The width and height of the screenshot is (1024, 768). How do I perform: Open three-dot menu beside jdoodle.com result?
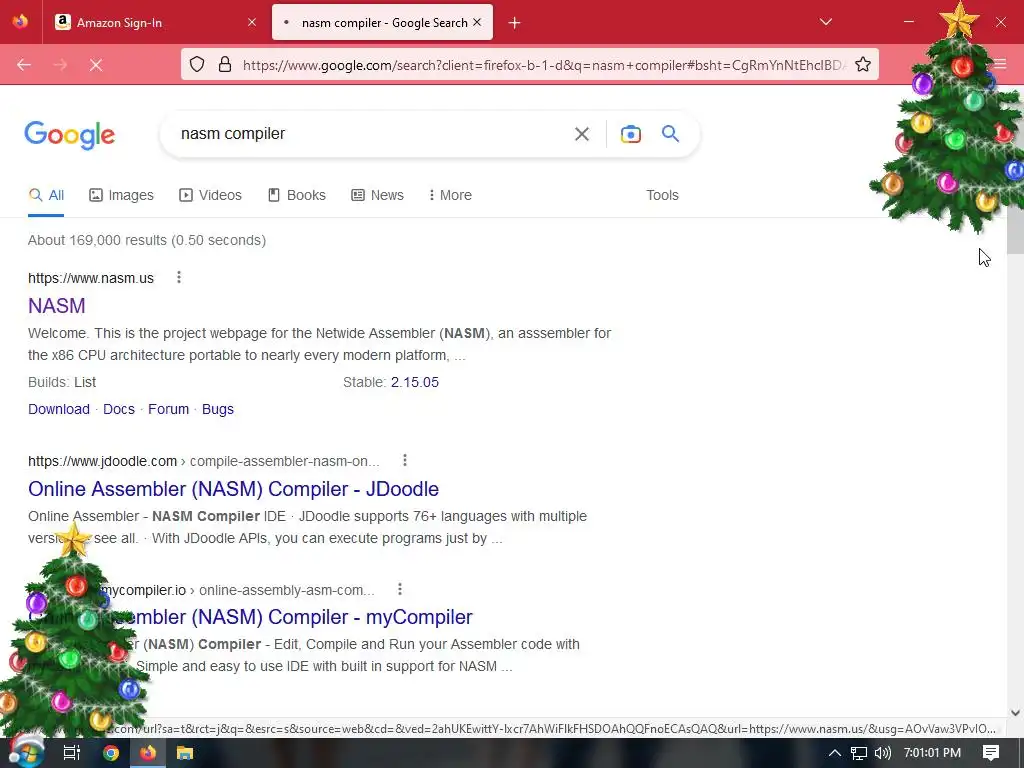(x=405, y=460)
